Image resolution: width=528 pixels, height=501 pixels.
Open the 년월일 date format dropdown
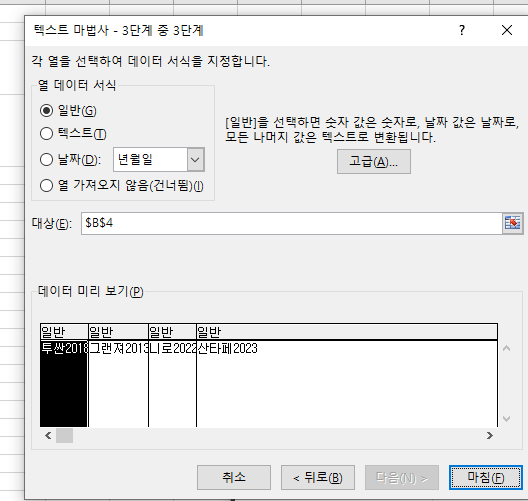196,160
